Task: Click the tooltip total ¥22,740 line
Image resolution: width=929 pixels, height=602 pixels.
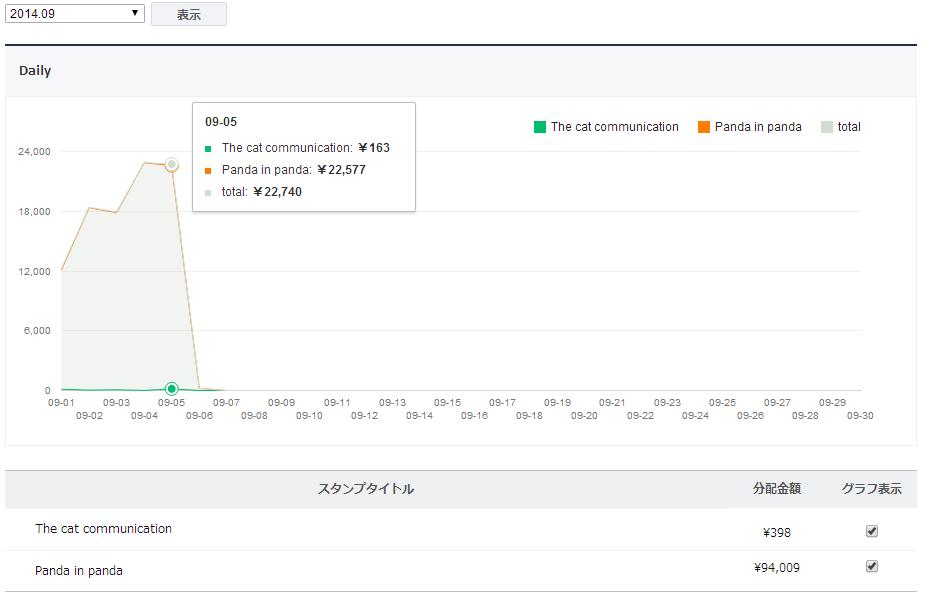Action: (x=254, y=191)
